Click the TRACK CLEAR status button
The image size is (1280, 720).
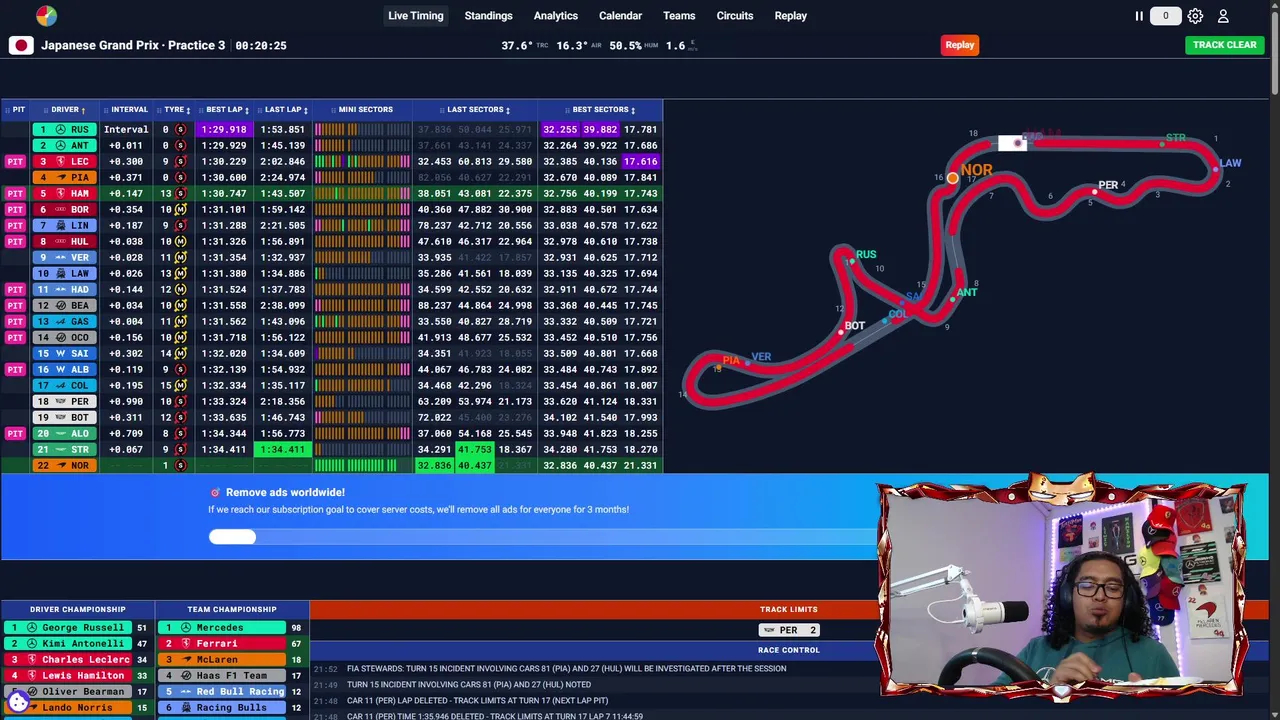click(1225, 45)
